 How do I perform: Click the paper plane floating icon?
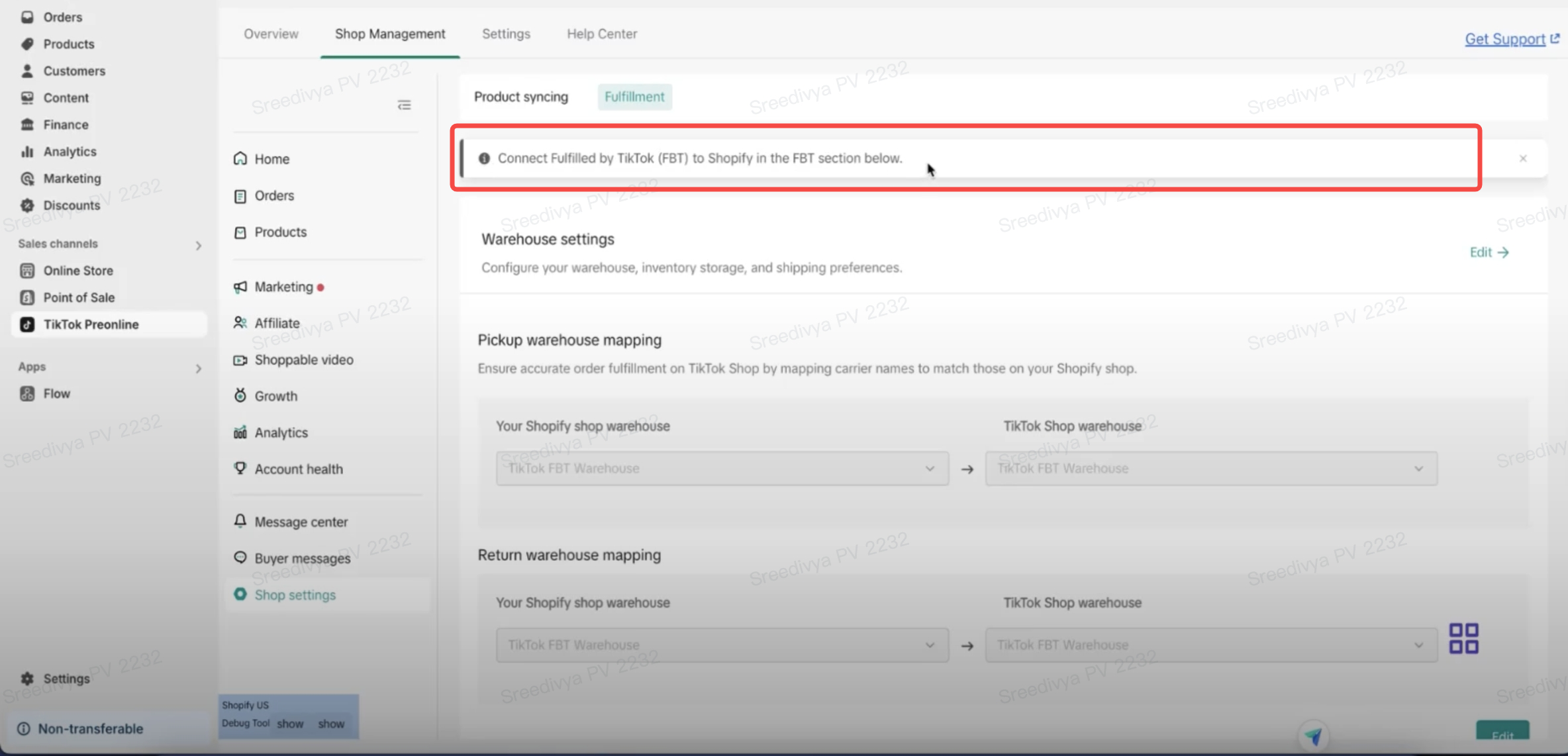[1314, 736]
